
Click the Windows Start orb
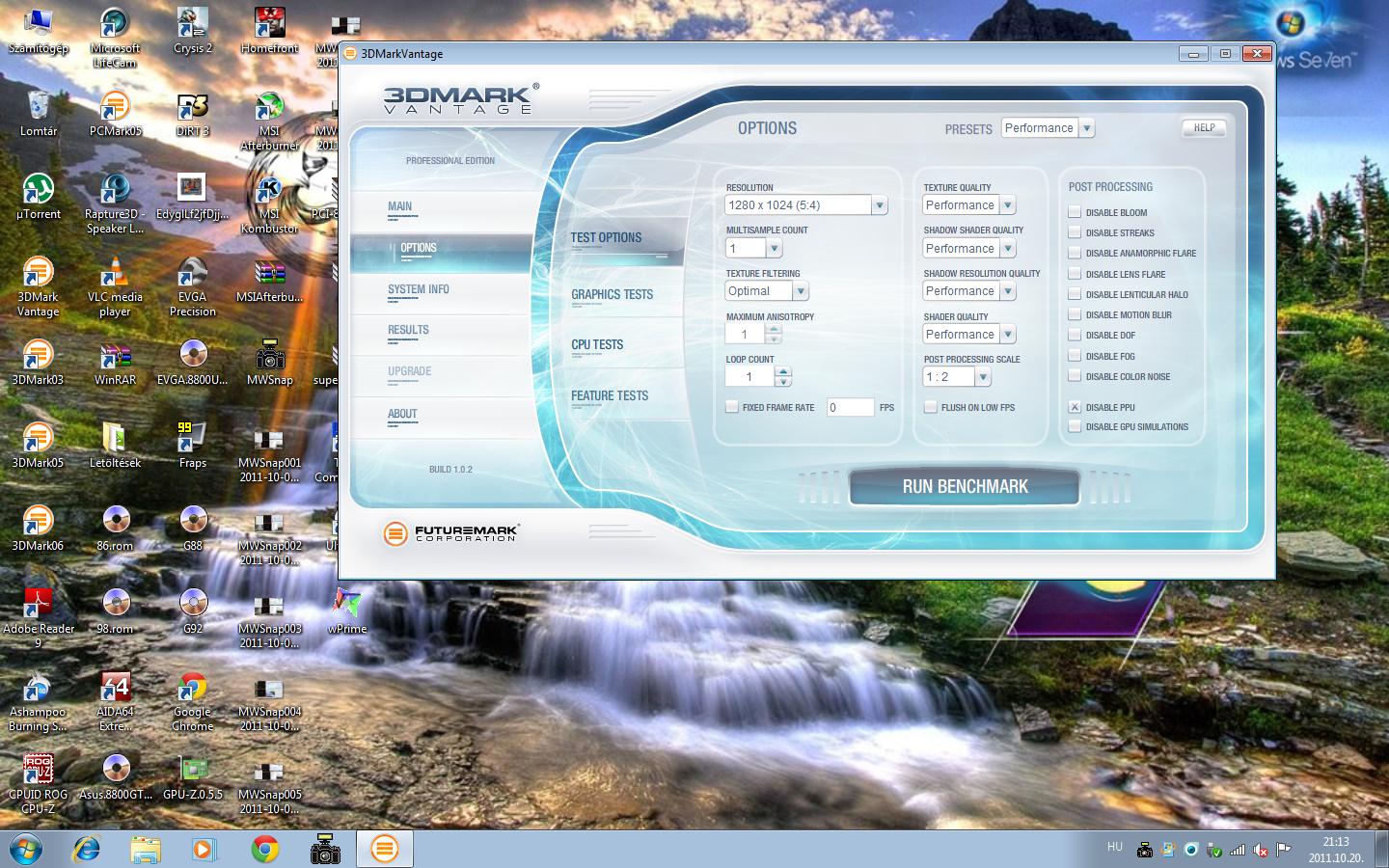[x=26, y=849]
